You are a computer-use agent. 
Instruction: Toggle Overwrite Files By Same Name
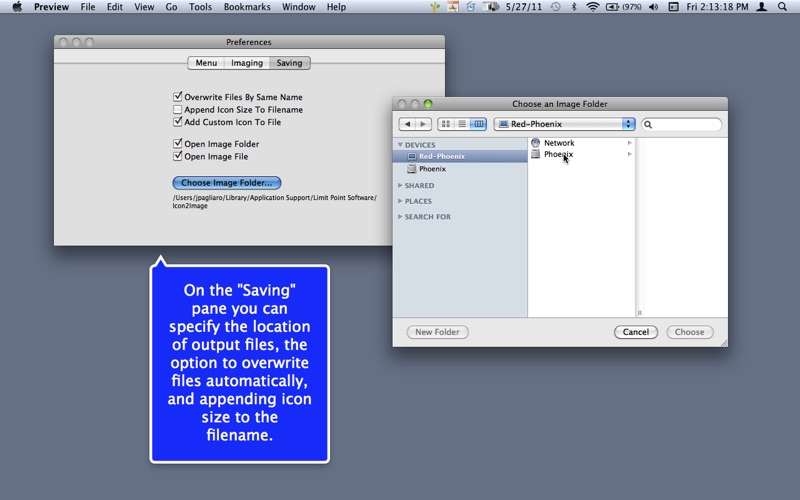(x=178, y=96)
